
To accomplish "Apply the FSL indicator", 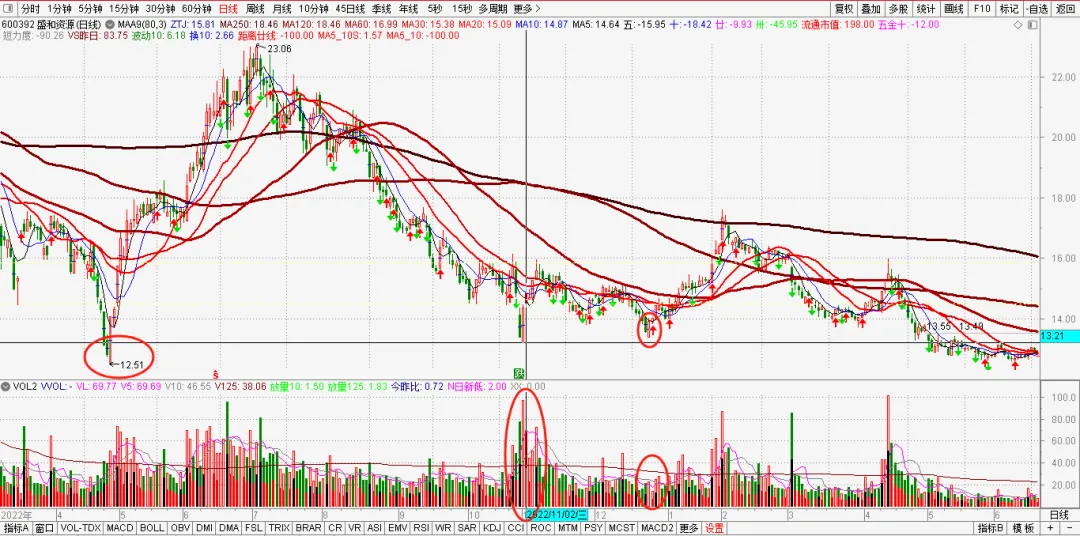I will click(253, 528).
